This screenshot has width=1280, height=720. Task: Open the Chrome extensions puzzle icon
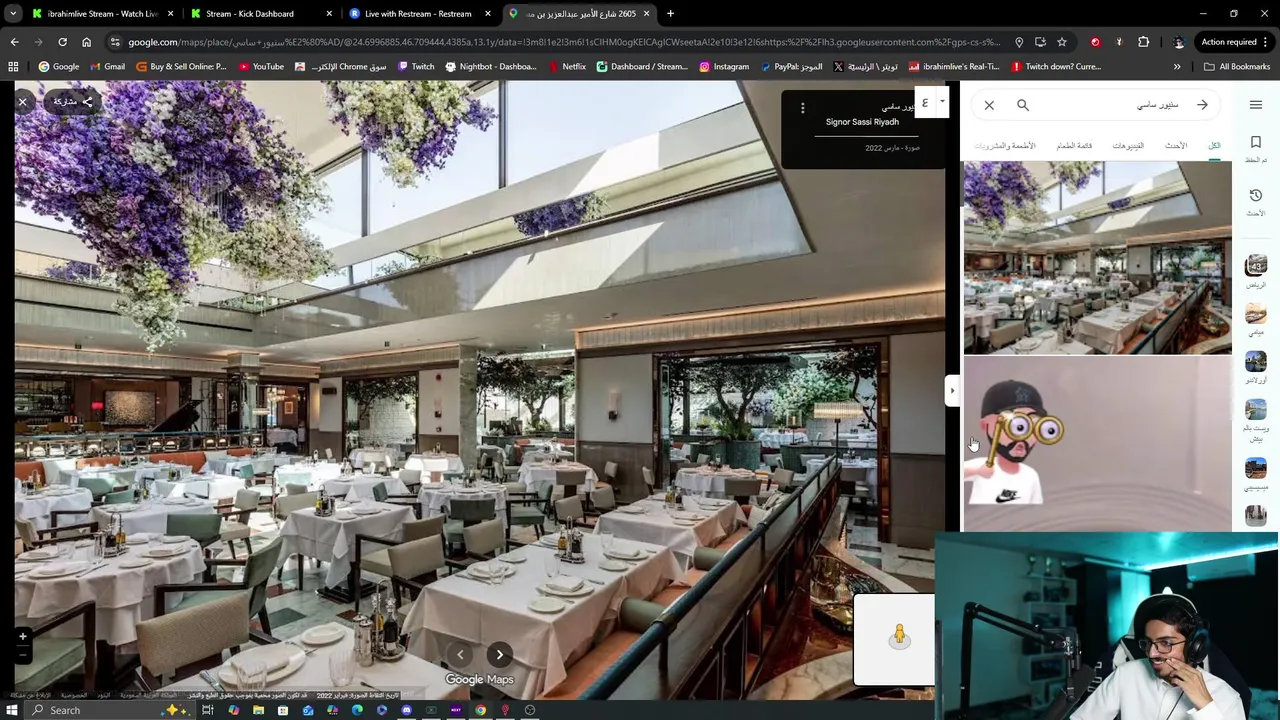1143,42
